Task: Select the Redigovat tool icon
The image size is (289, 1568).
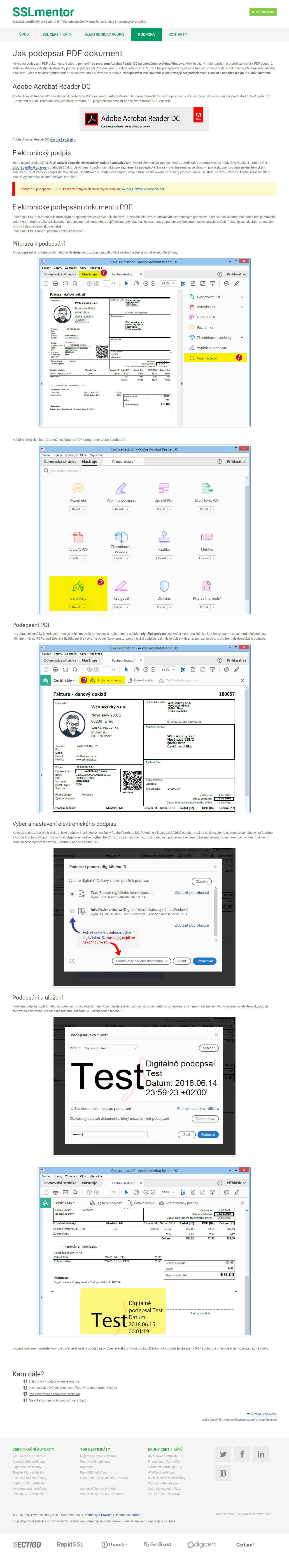Action: [x=121, y=586]
